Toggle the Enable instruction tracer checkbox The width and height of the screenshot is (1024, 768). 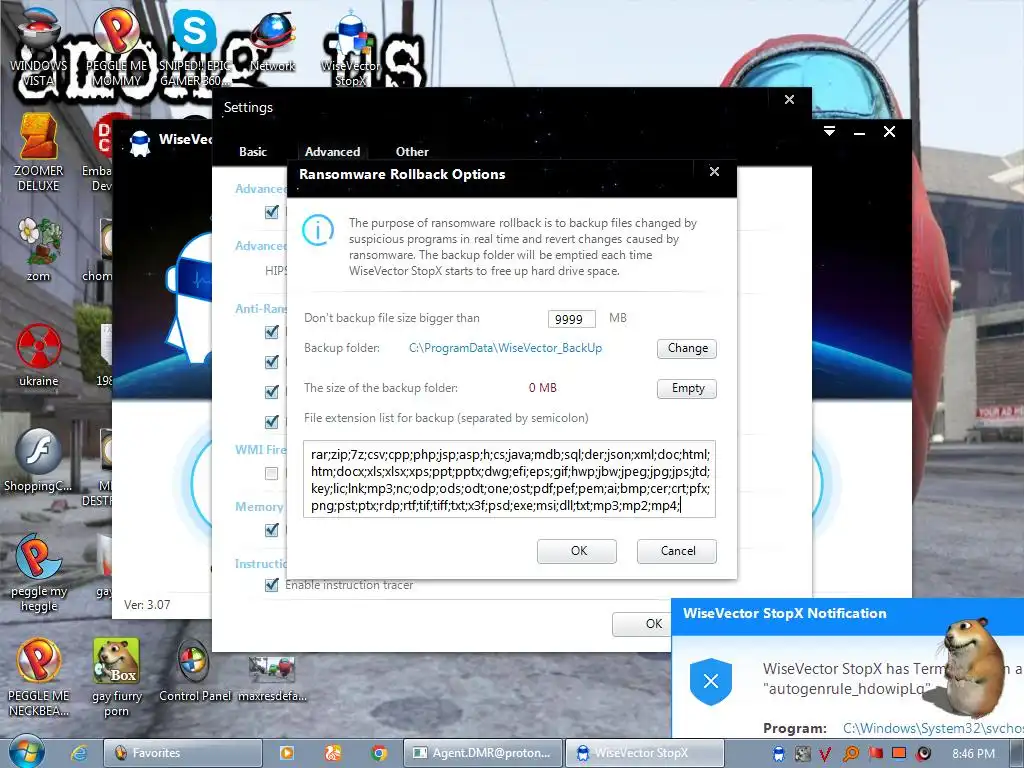click(272, 584)
